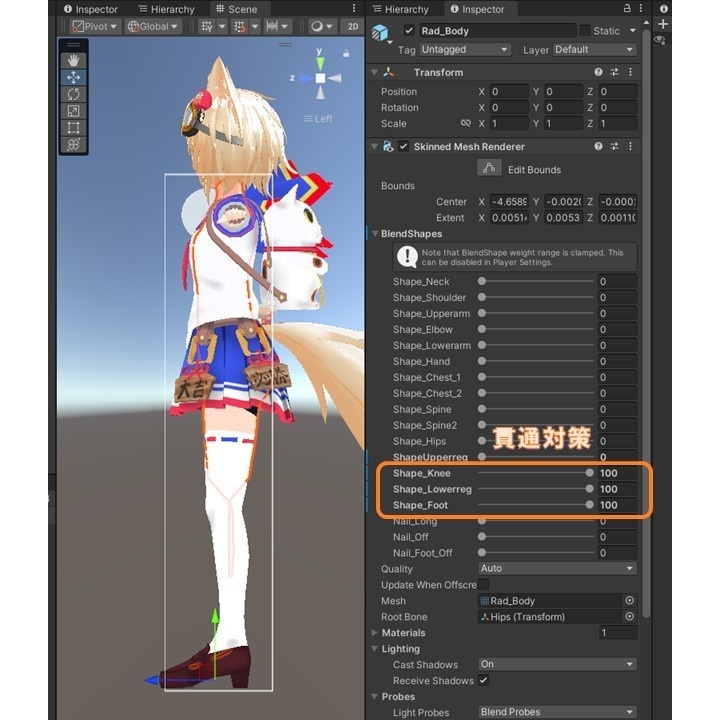The image size is (720, 720).
Task: Select the Transform combined tool
Action: [x=73, y=144]
